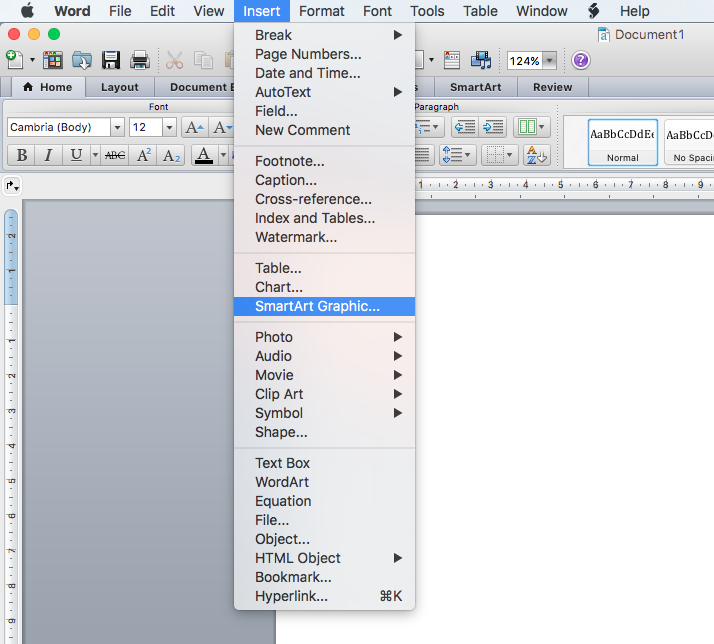Toggle italic formatting
The height and width of the screenshot is (644, 714).
(x=48, y=155)
